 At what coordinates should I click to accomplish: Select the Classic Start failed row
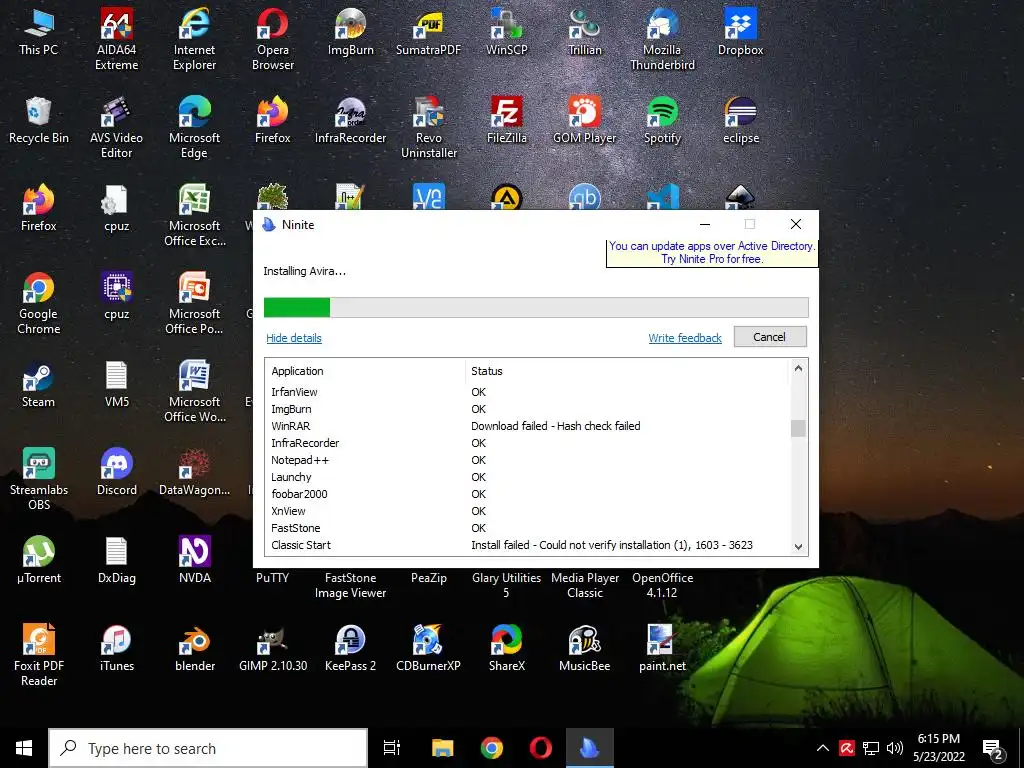[528, 545]
